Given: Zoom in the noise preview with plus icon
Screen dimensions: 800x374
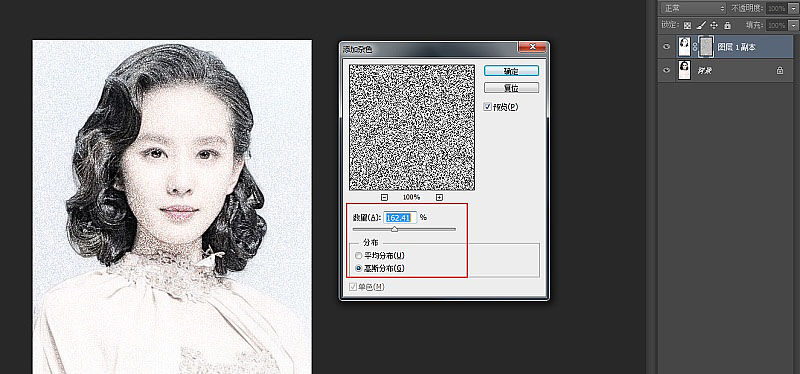Looking at the screenshot, I should 439,197.
